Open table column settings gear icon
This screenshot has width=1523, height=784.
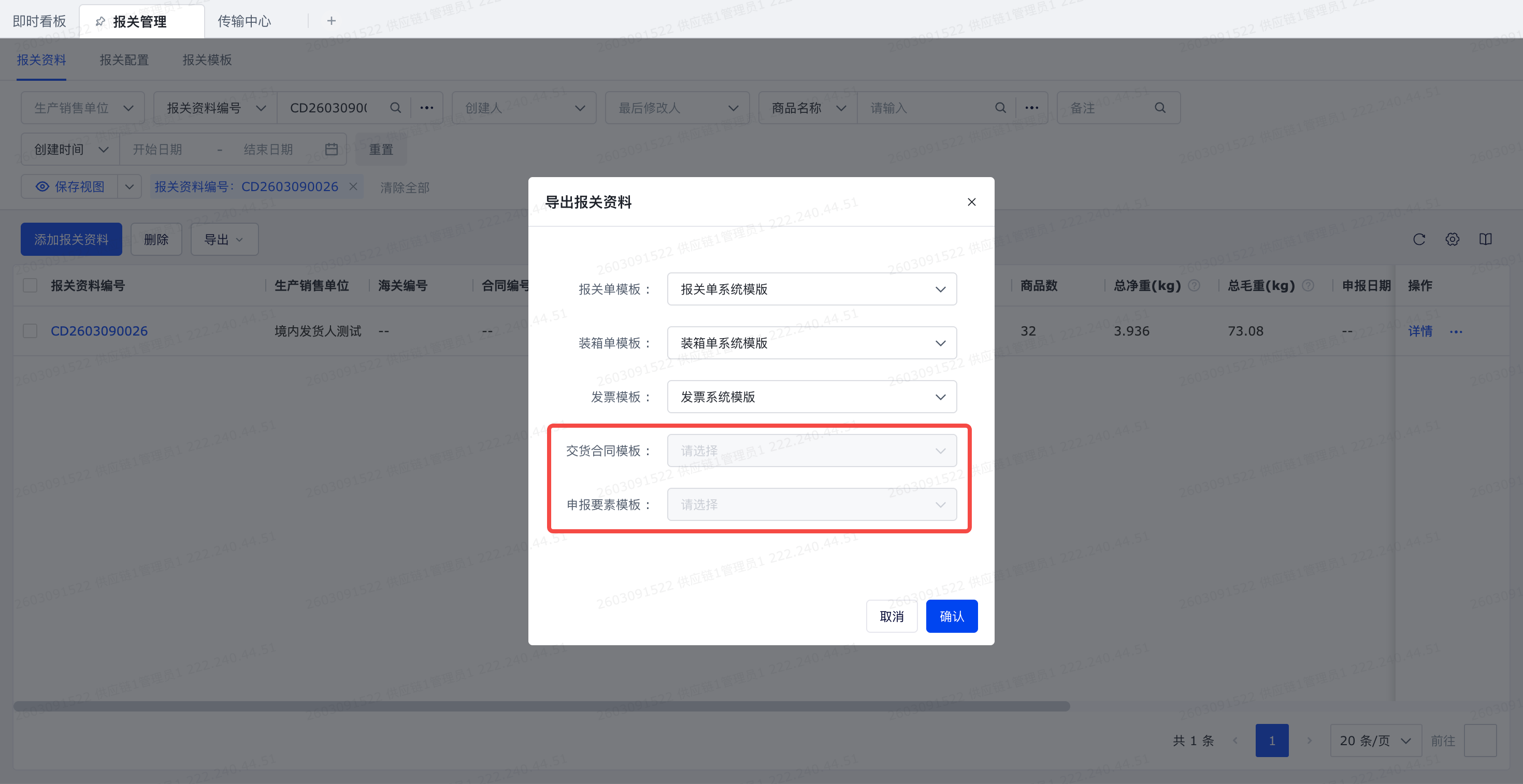pyautogui.click(x=1452, y=239)
